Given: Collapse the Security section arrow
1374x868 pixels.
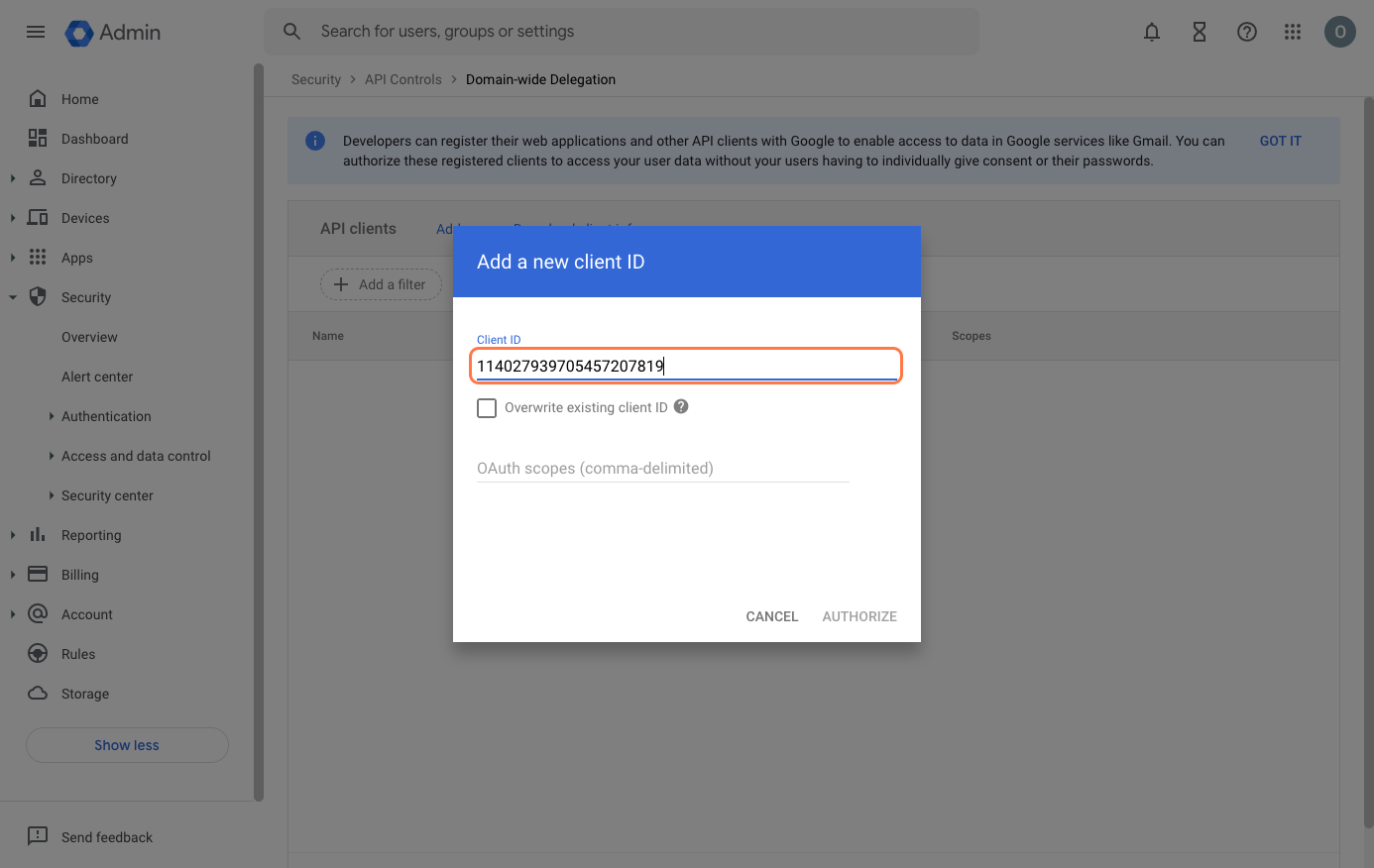Looking at the screenshot, I should point(13,297).
